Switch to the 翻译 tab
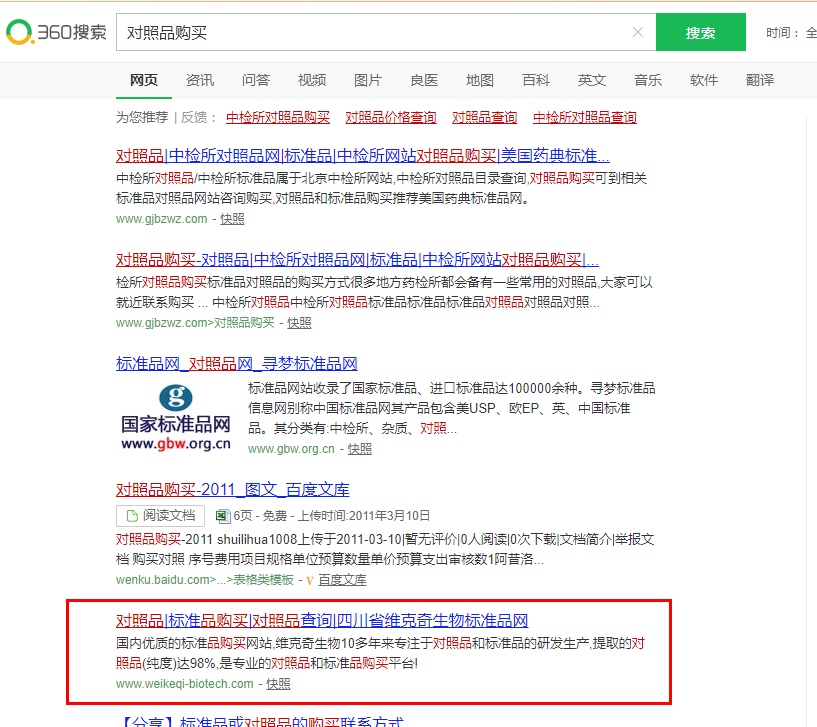Screen dimensions: 817x727 (759, 80)
